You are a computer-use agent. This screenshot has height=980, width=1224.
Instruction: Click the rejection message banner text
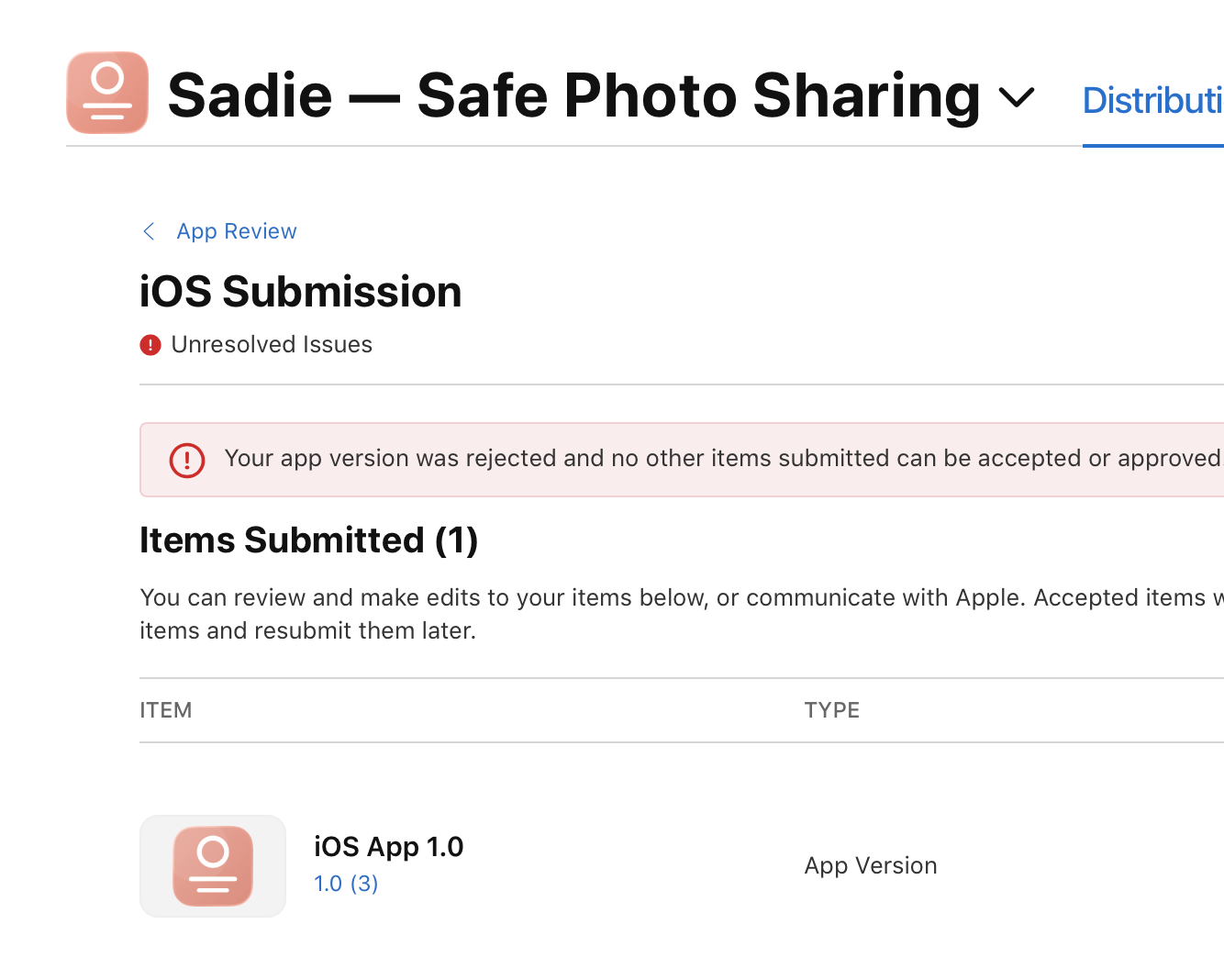point(722,458)
